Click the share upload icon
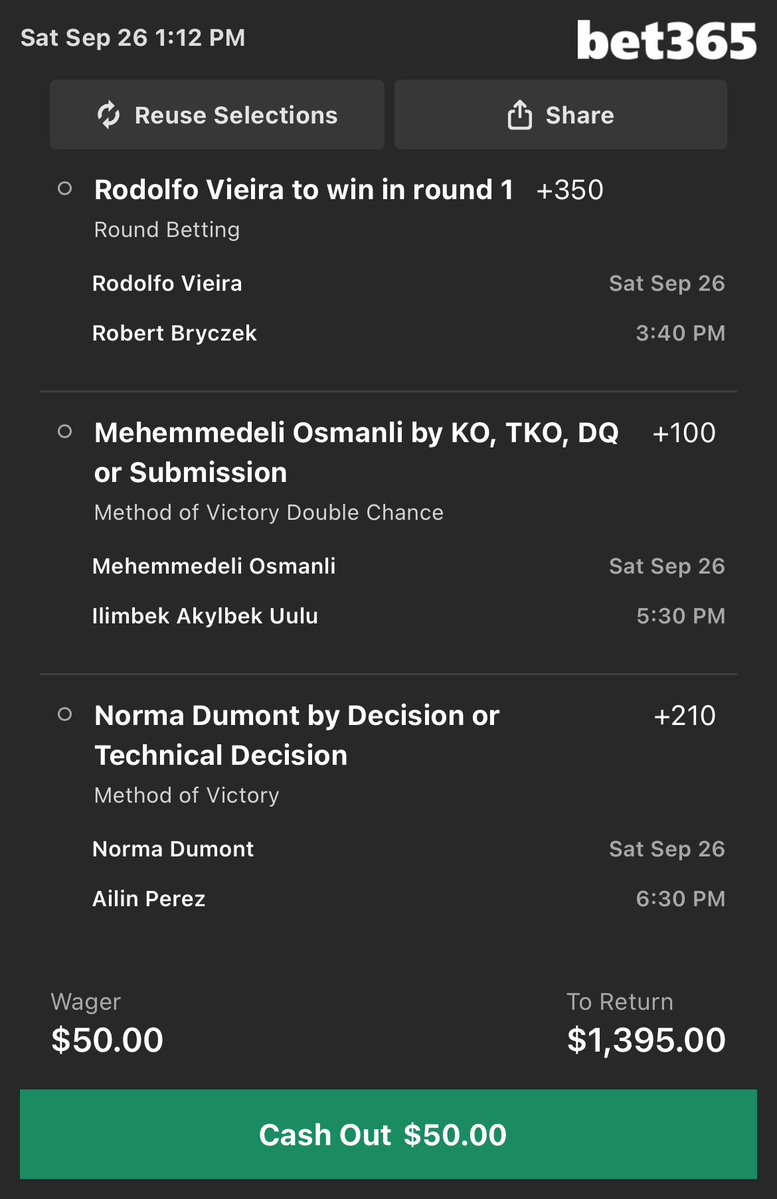This screenshot has height=1199, width=777. click(519, 115)
